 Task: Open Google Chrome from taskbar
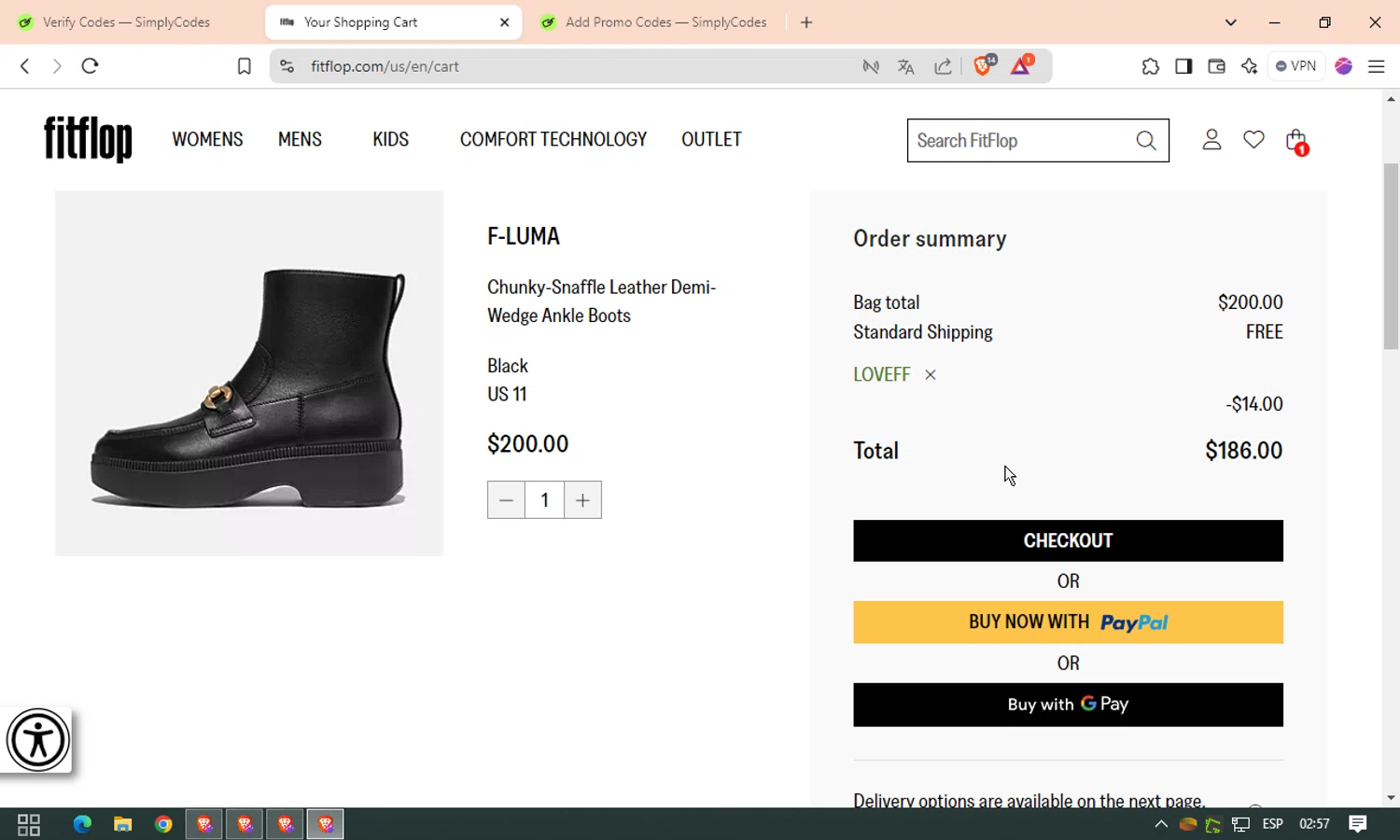(x=163, y=824)
